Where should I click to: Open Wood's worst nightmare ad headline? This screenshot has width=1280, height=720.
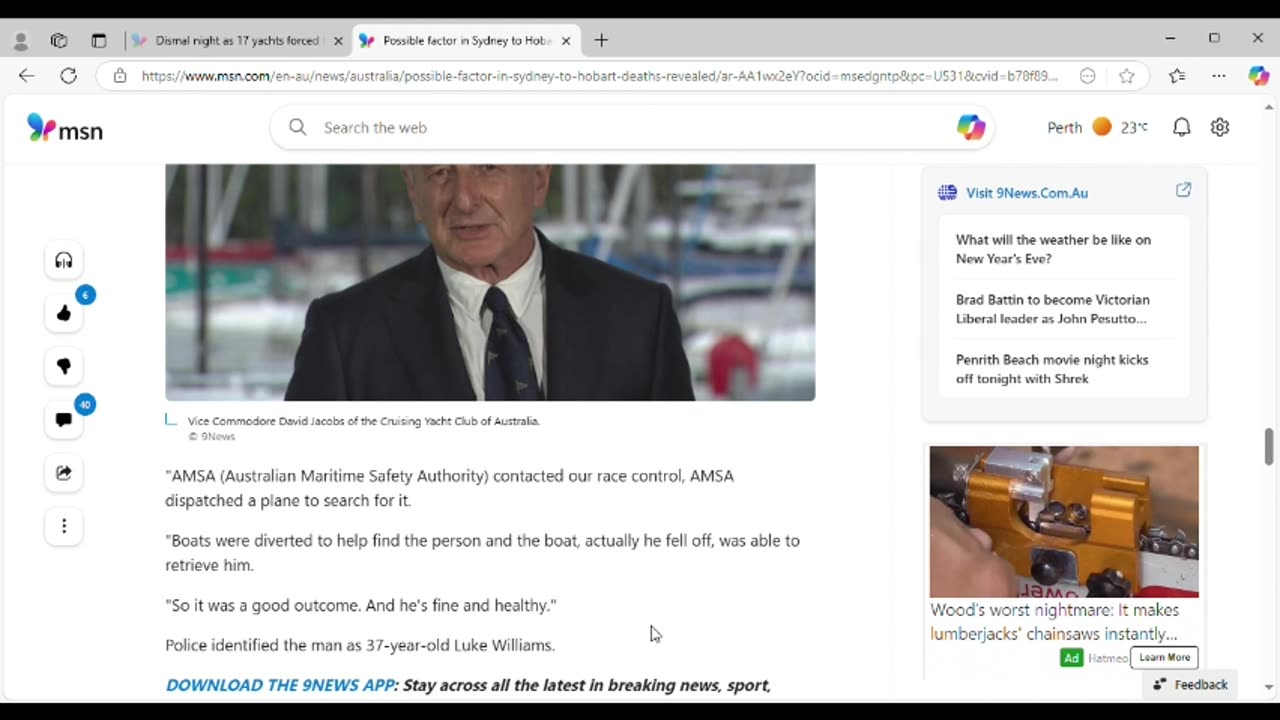1055,622
